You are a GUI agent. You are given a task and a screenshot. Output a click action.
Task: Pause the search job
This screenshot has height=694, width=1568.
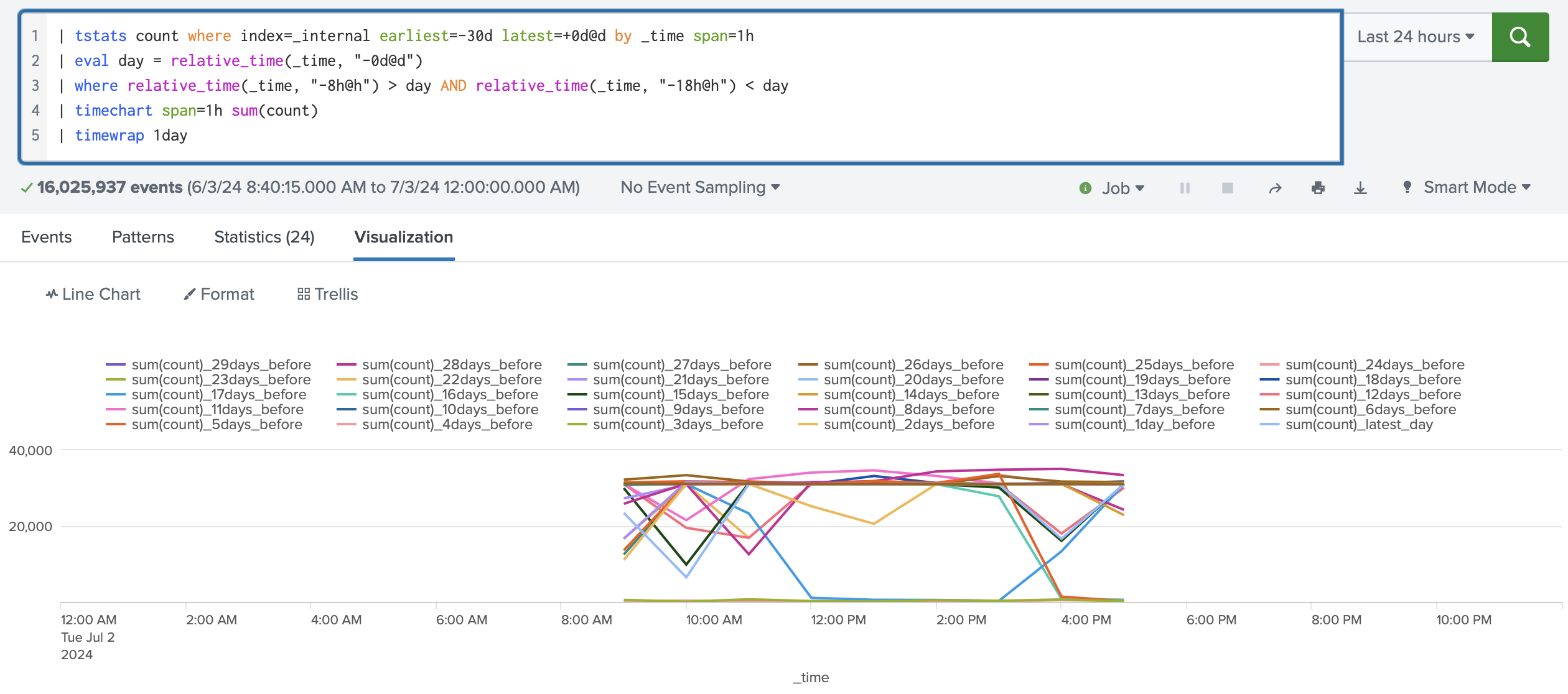[1185, 188]
